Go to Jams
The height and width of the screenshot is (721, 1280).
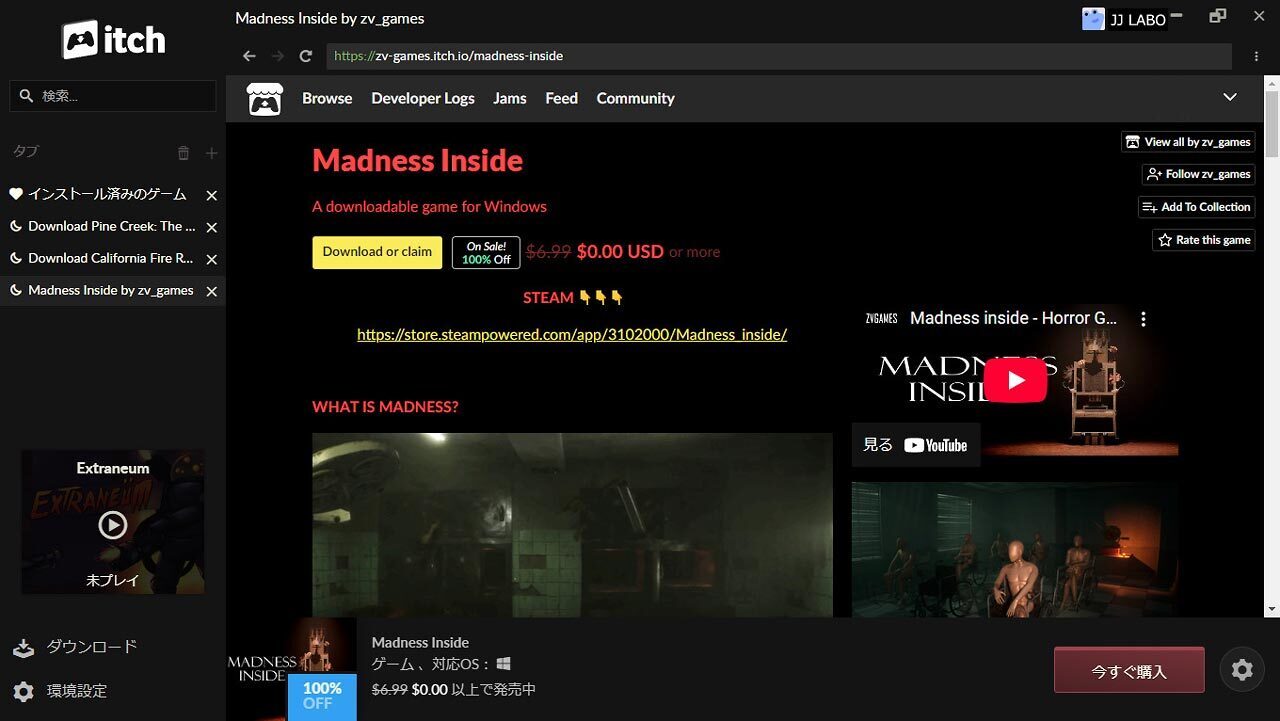point(510,98)
